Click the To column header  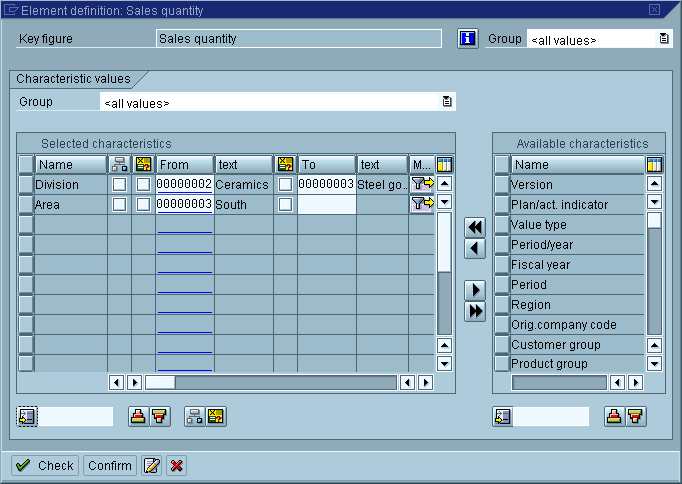click(x=327, y=164)
